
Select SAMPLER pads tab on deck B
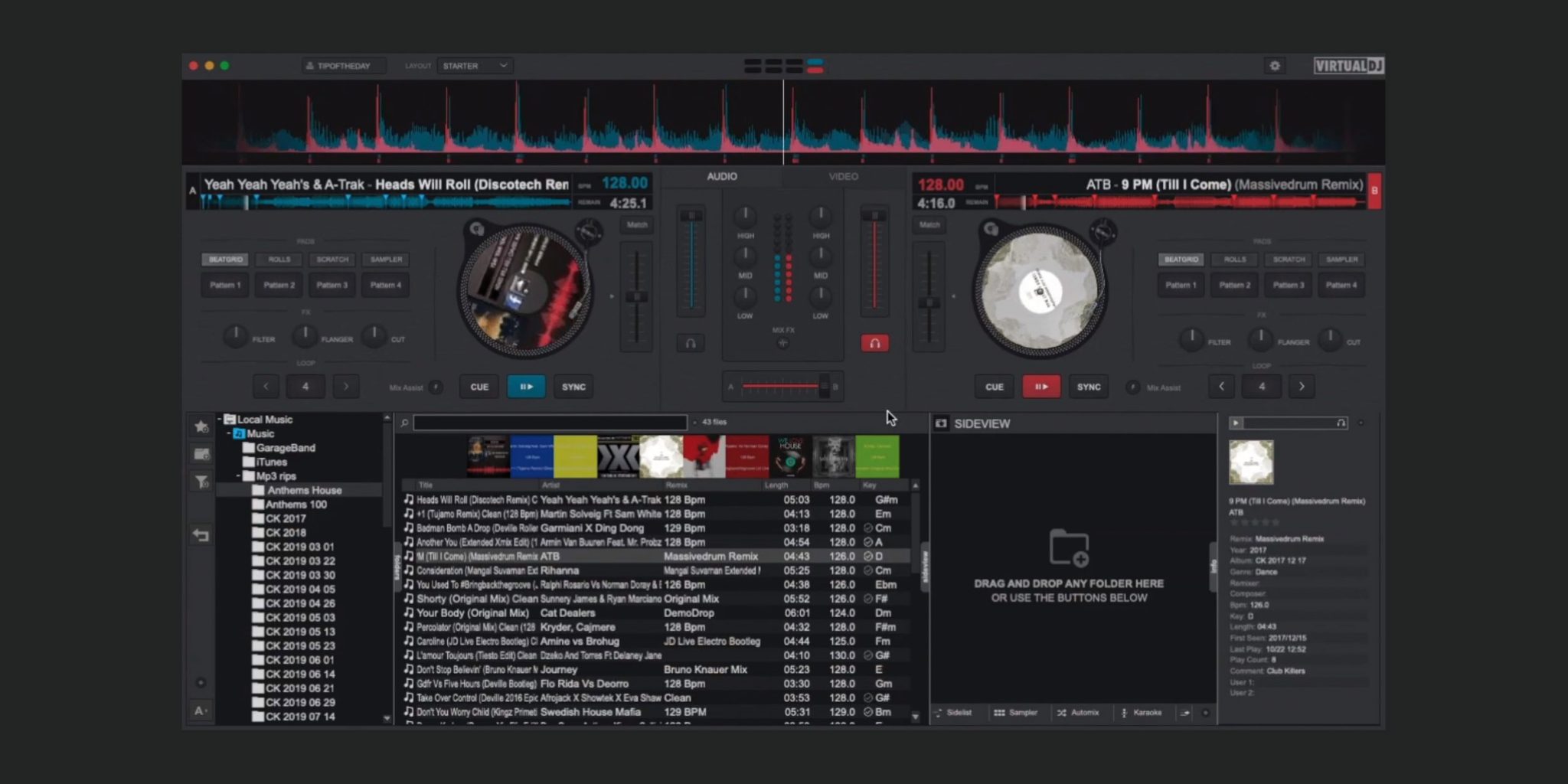click(x=1341, y=260)
